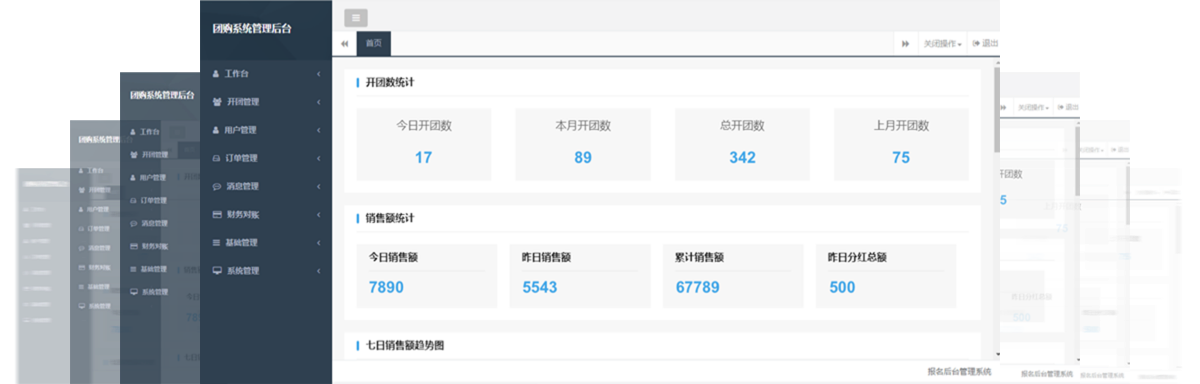
Task: Click the 本月开团数 card showing 89
Action: click(x=583, y=144)
